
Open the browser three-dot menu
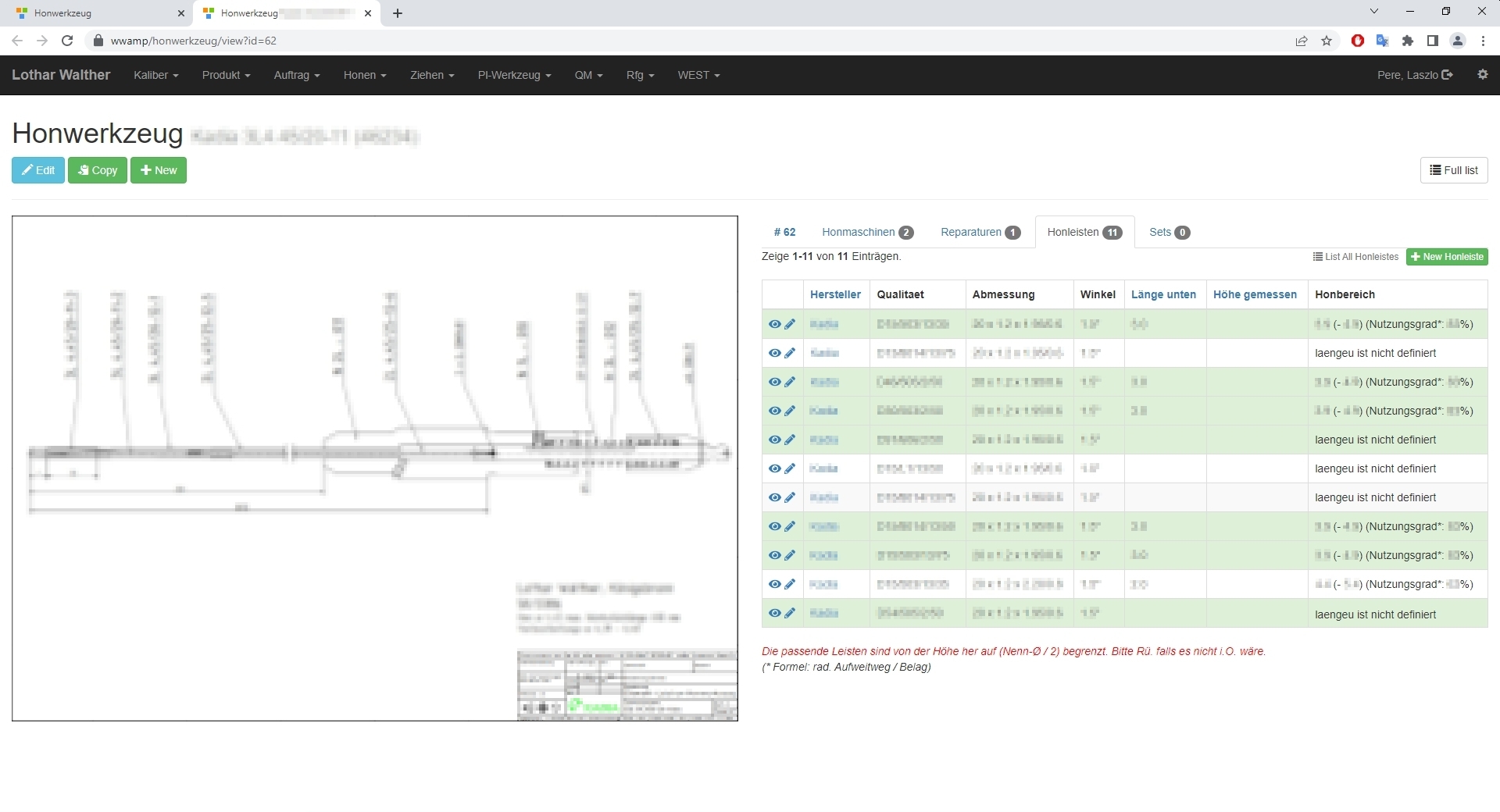click(x=1483, y=41)
